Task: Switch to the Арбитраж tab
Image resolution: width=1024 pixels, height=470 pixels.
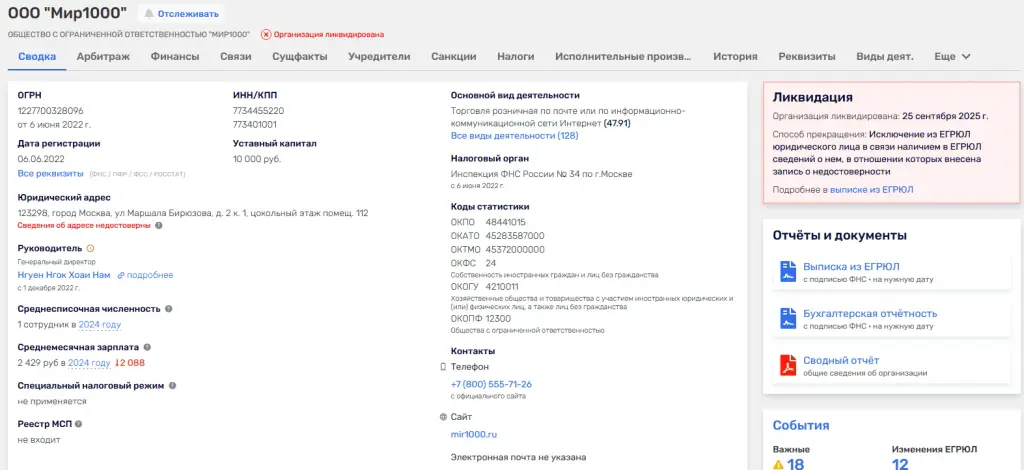Action: tap(103, 56)
